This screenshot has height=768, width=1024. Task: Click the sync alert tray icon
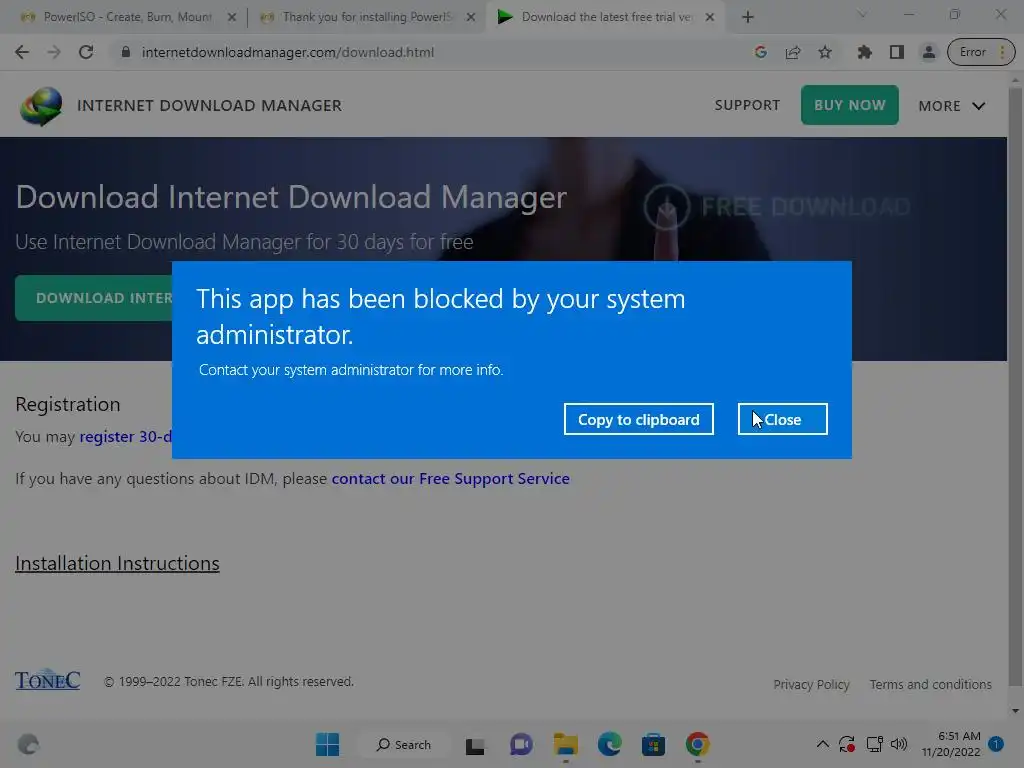pyautogui.click(x=847, y=744)
